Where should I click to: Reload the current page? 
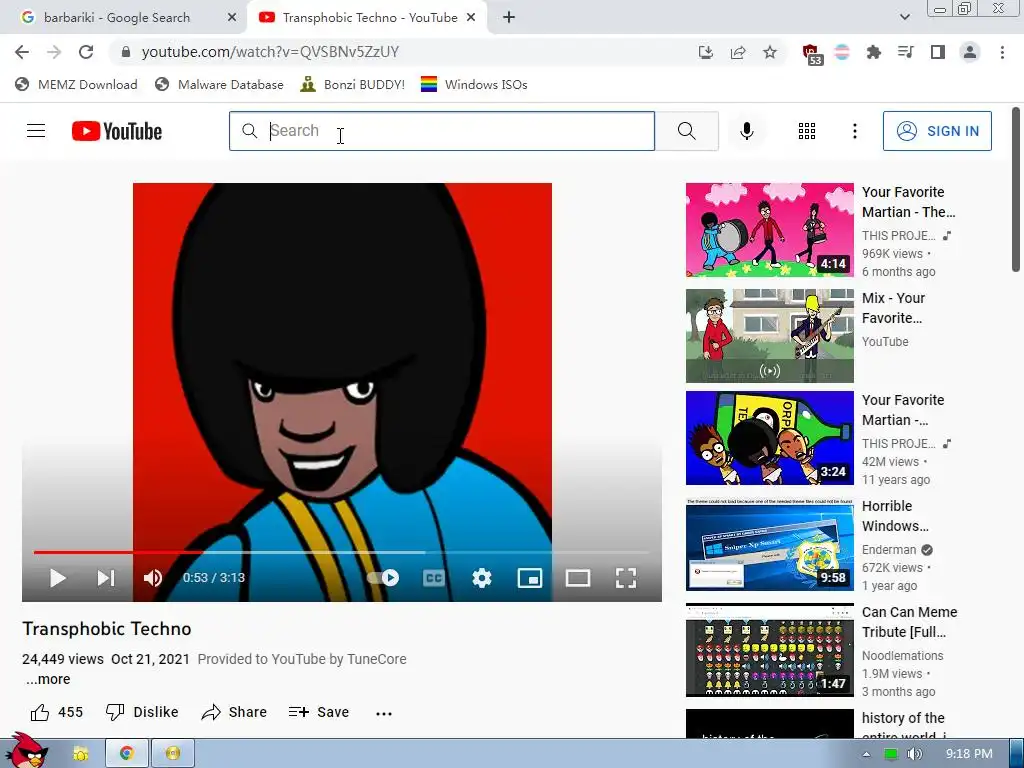coord(86,52)
